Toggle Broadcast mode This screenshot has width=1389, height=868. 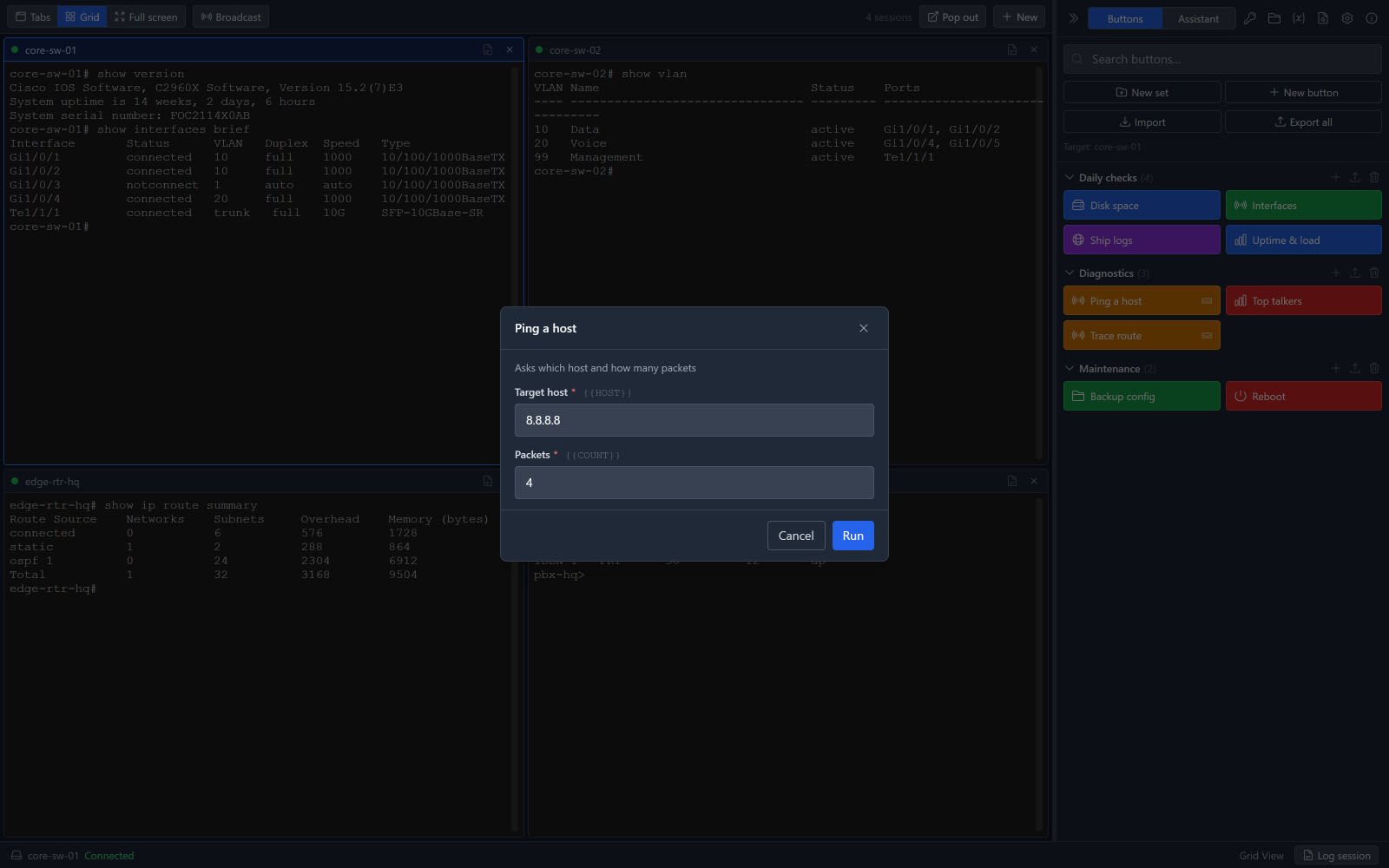(x=231, y=17)
